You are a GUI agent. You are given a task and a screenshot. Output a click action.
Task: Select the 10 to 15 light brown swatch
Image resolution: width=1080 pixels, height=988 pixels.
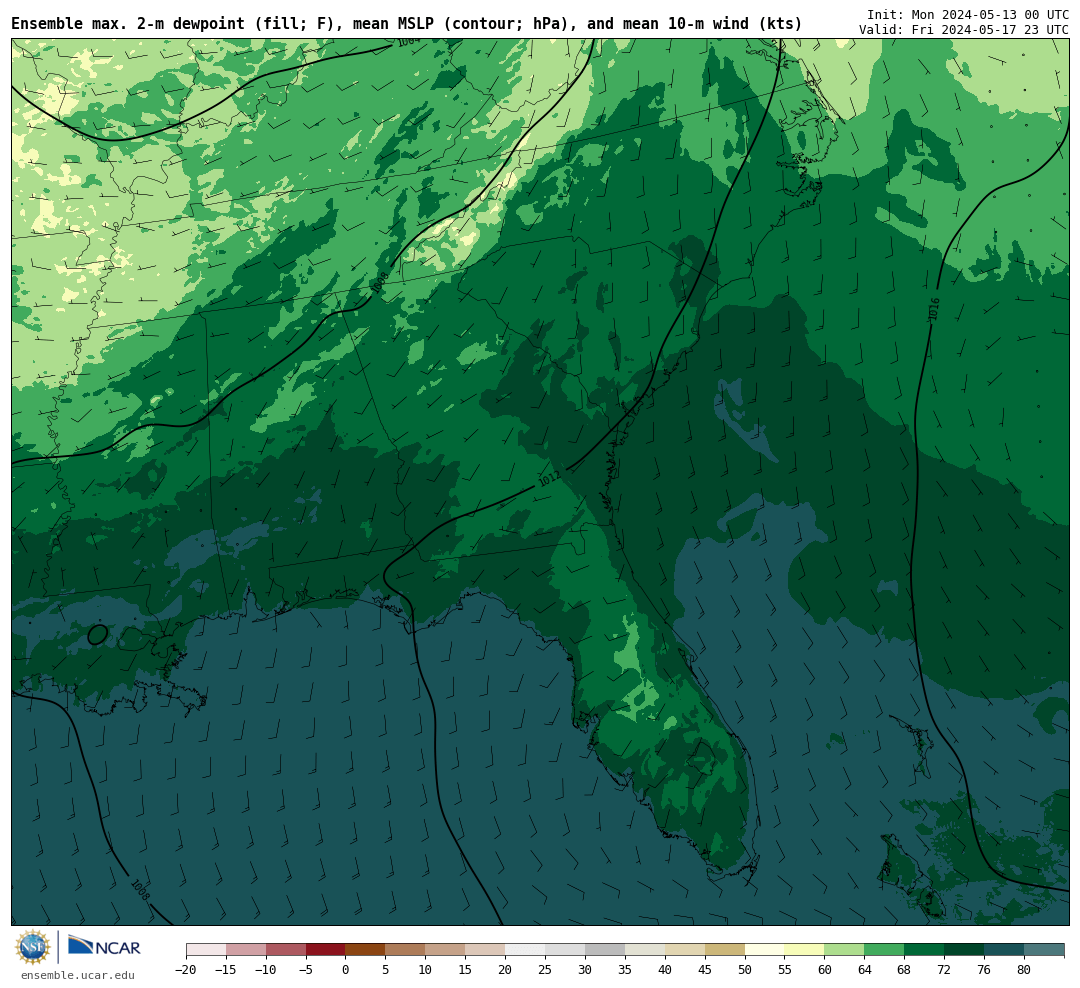pyautogui.click(x=446, y=950)
